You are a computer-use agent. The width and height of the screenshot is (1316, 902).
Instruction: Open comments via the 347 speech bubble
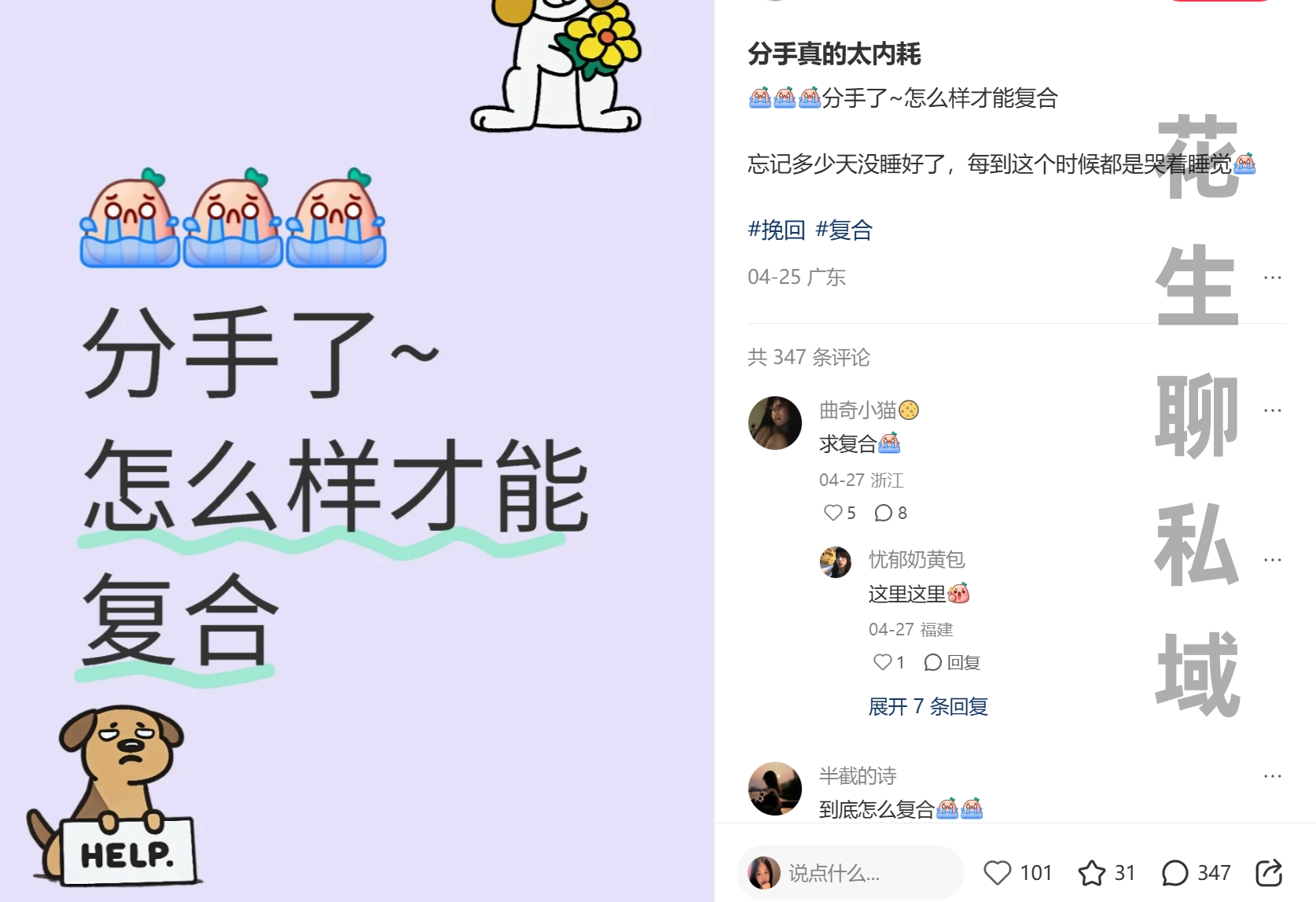[x=1174, y=873]
